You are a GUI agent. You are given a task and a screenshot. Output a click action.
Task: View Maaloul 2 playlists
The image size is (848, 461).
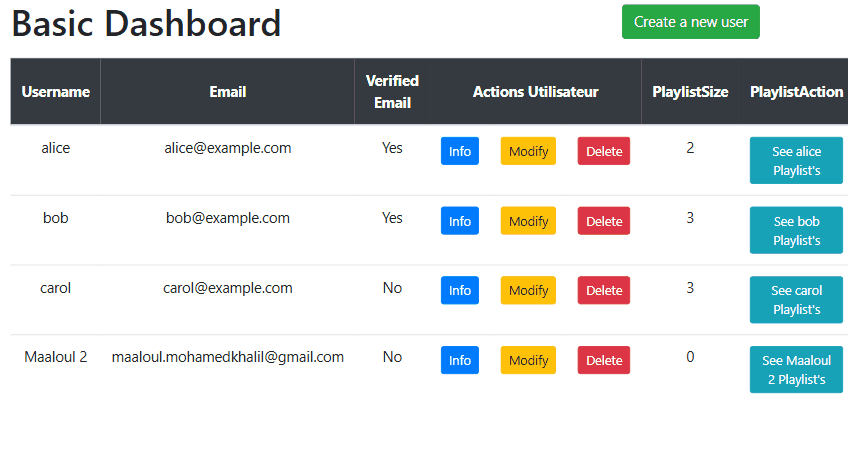(x=796, y=370)
